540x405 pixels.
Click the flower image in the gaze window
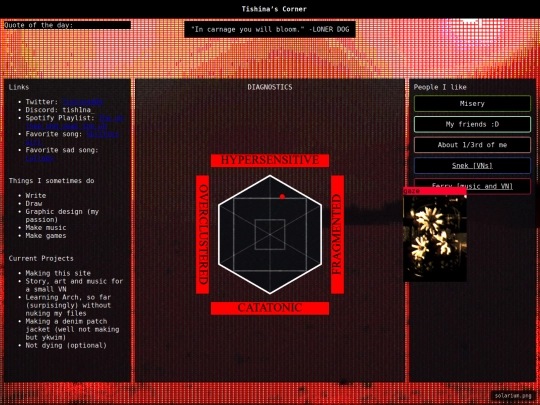pyautogui.click(x=435, y=238)
